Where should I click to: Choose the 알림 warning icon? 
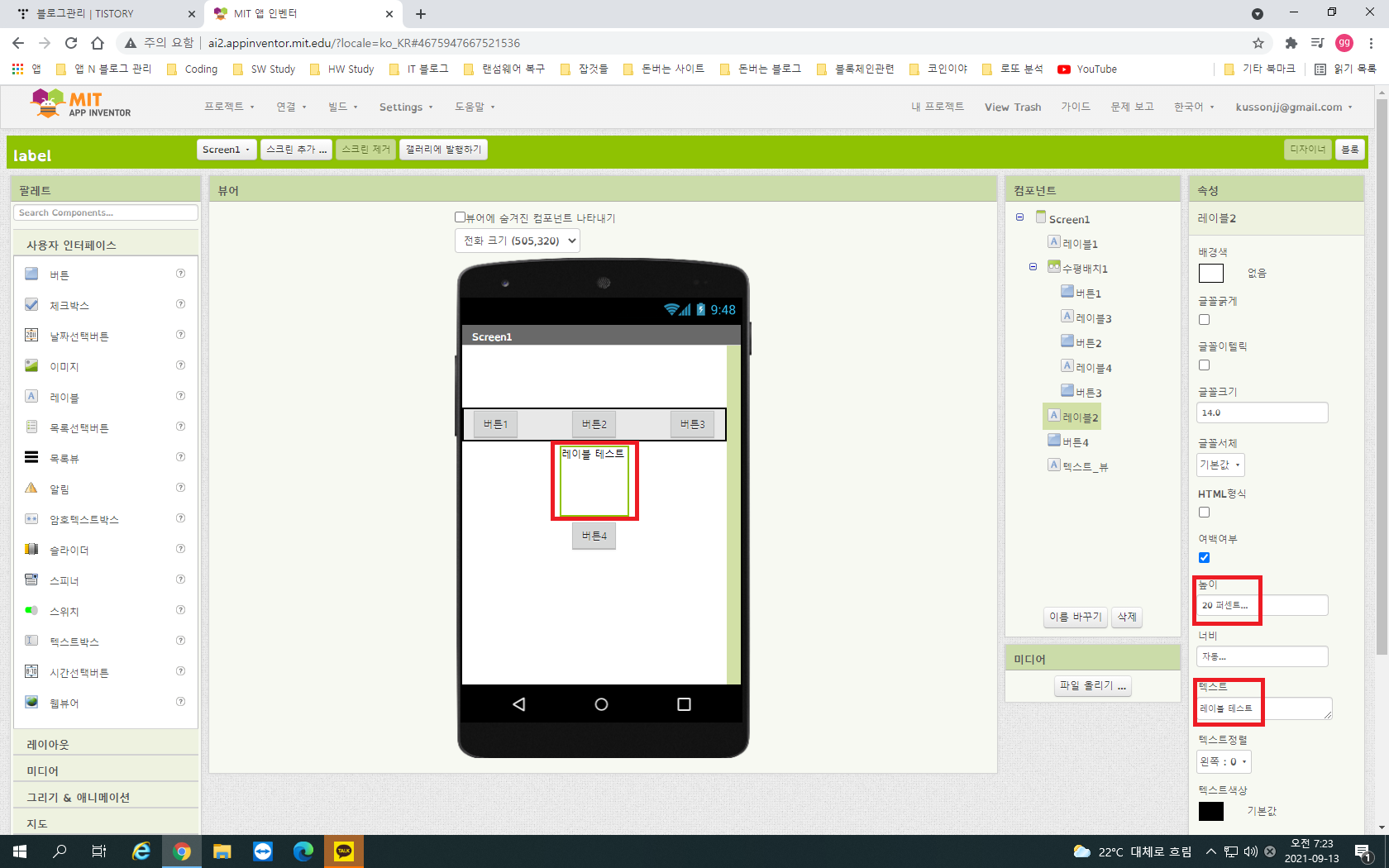31,488
